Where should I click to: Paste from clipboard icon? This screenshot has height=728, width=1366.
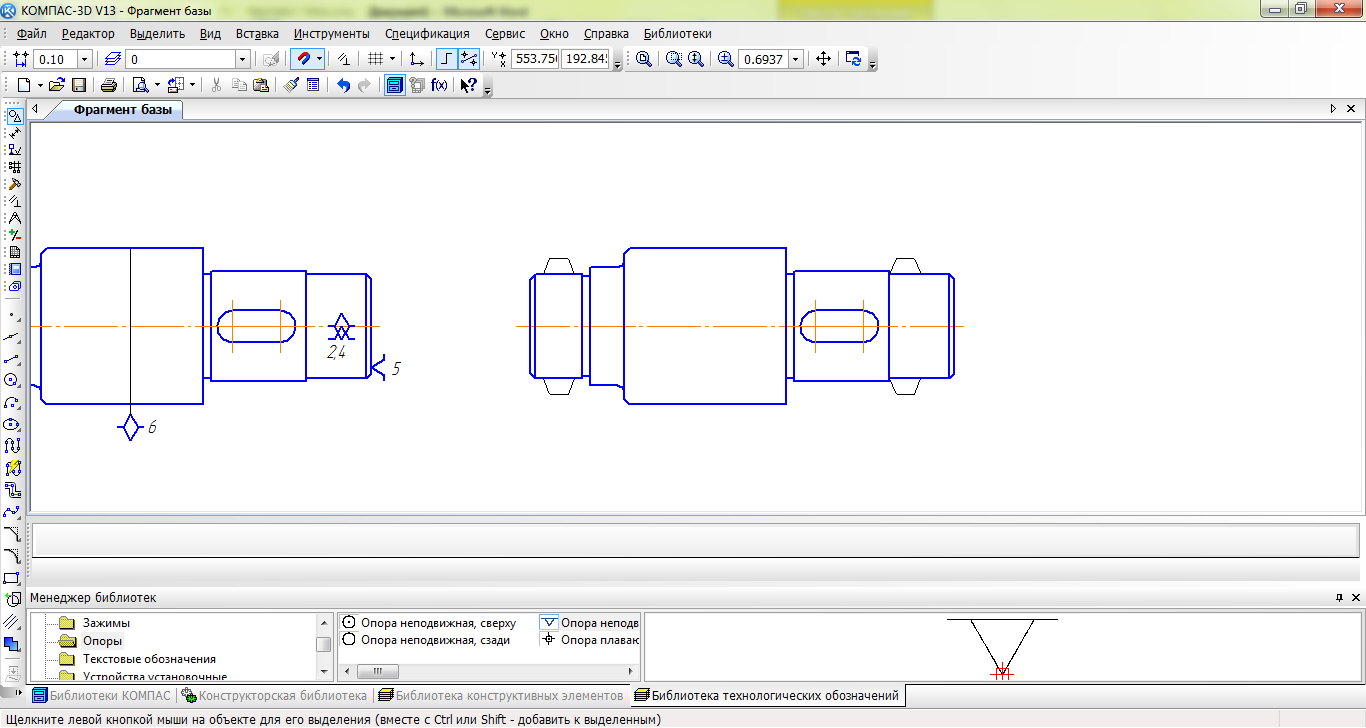(x=260, y=85)
